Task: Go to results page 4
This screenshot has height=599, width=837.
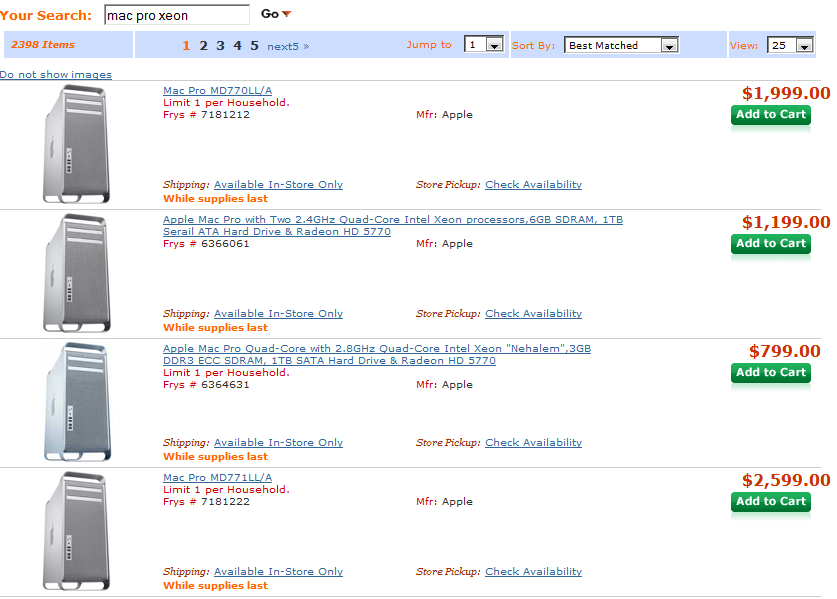Action: 238,46
